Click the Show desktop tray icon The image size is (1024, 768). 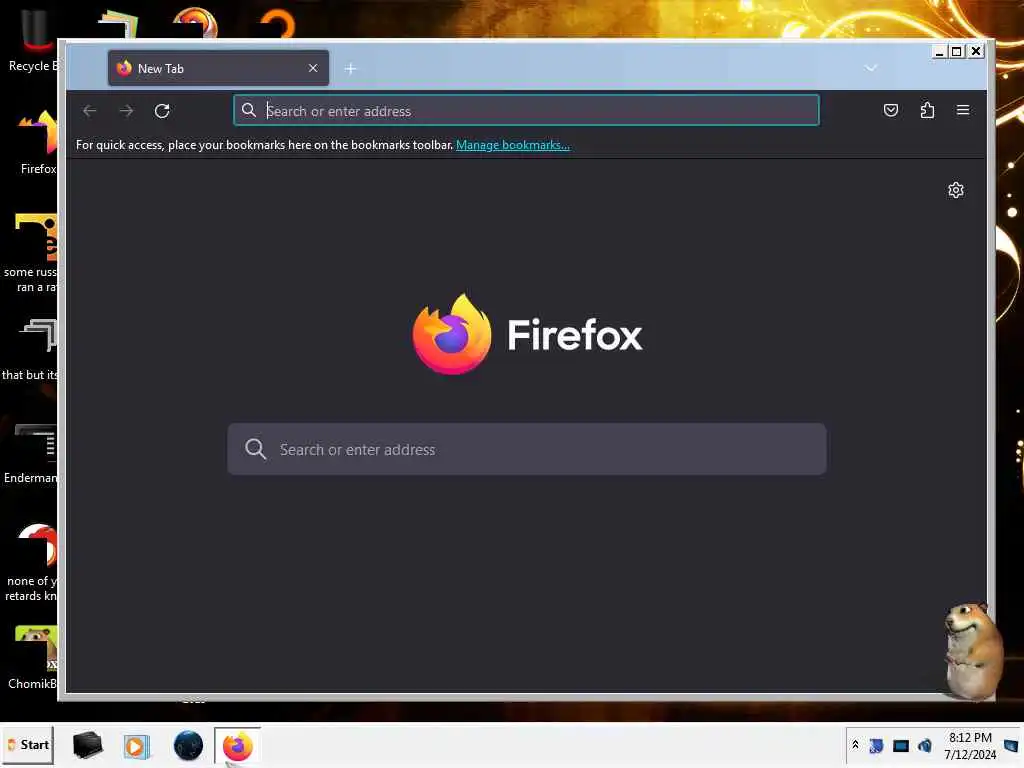tap(1011, 746)
